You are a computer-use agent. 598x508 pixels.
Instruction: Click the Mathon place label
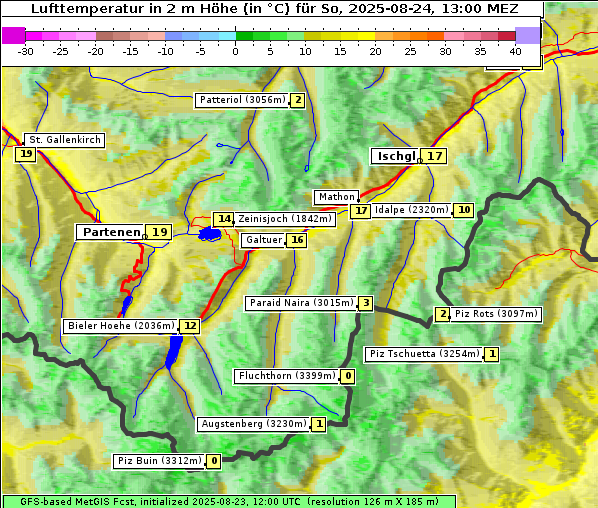336,197
